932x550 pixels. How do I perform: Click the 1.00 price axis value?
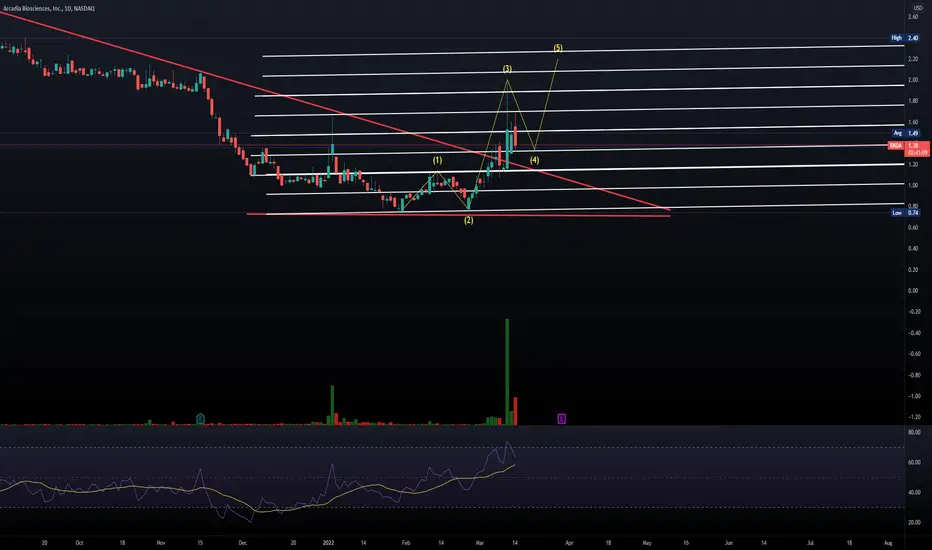coord(913,185)
